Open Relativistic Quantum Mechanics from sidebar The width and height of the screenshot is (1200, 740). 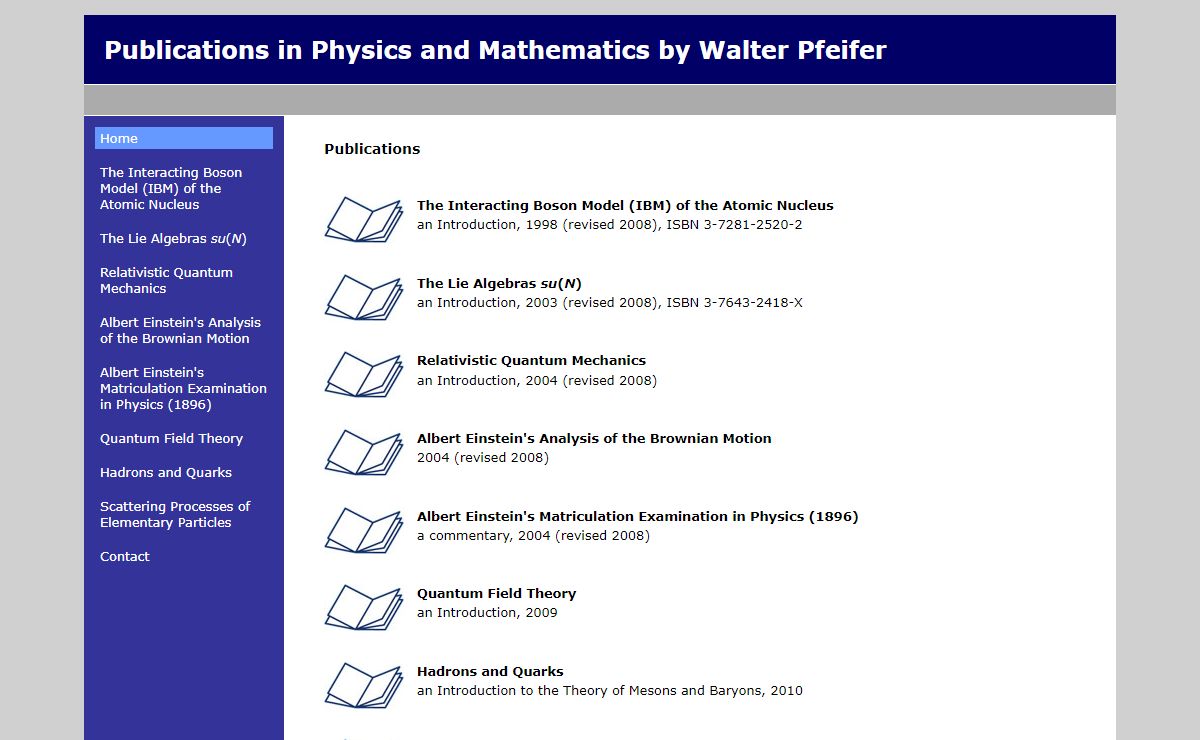tap(166, 280)
